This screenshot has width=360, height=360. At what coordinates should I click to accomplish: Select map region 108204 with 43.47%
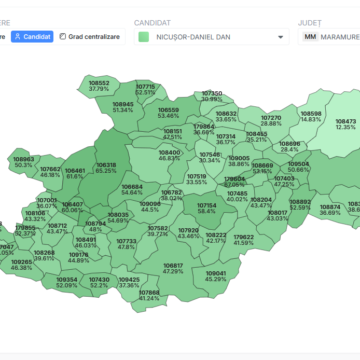(x=261, y=203)
